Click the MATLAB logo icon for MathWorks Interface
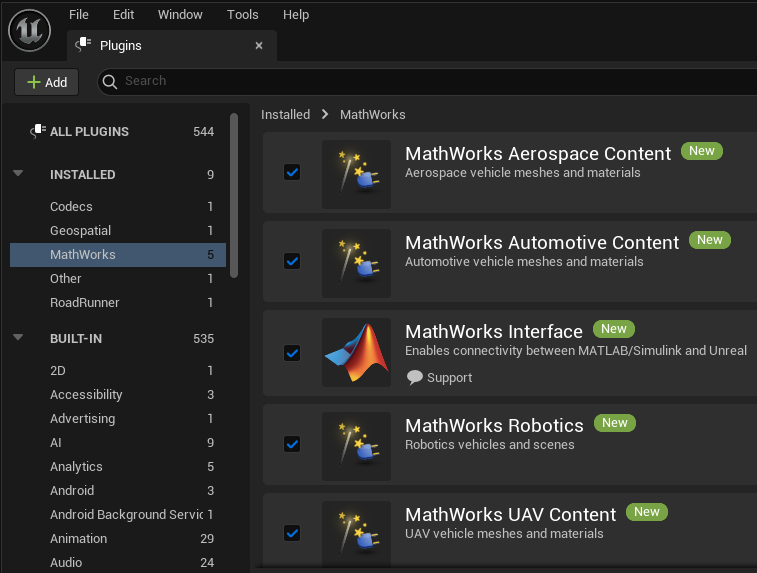The width and height of the screenshot is (757, 573). pos(356,352)
